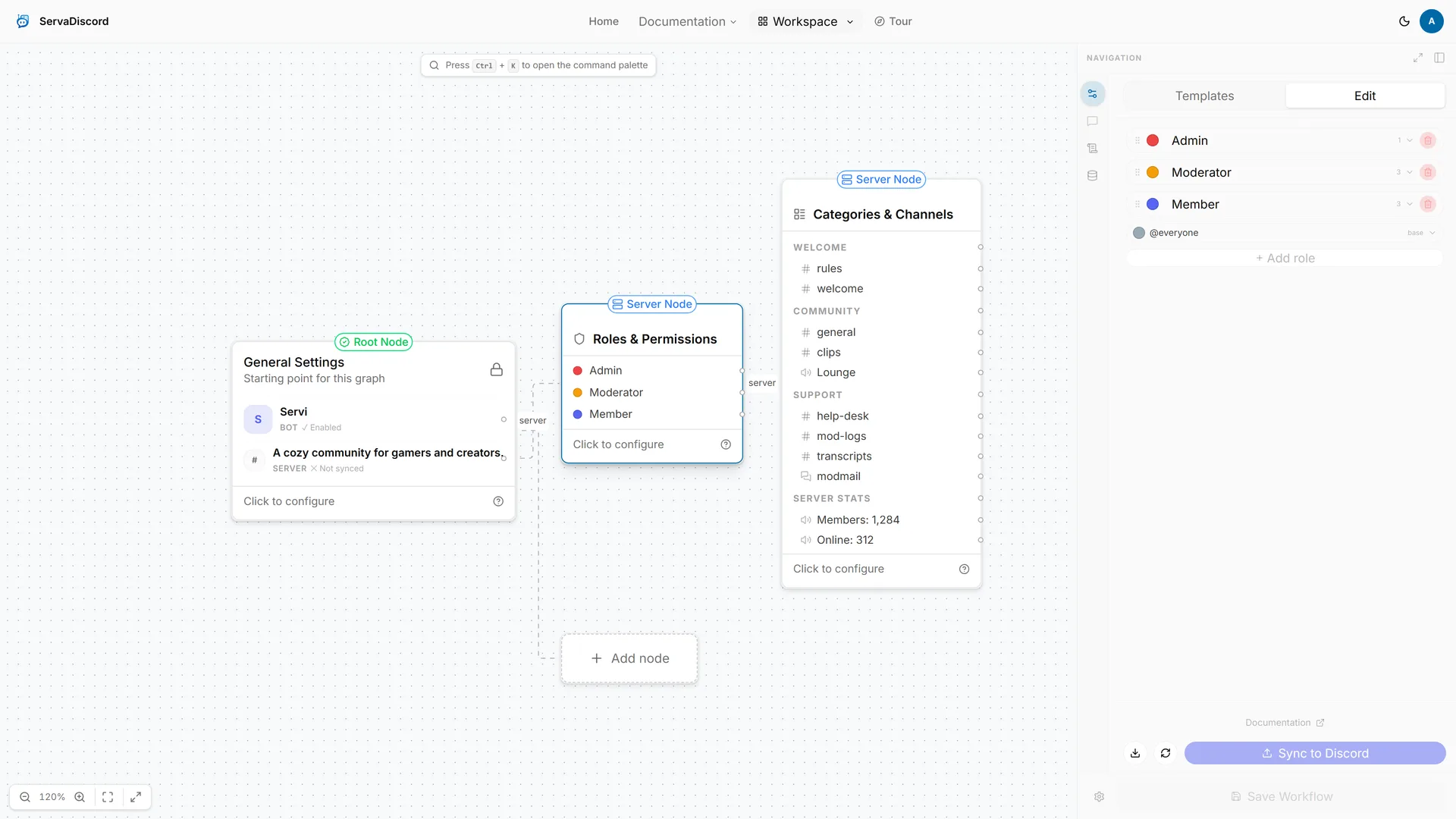1456x819 pixels.
Task: Open settings gear at panel bottom
Action: [x=1099, y=797]
